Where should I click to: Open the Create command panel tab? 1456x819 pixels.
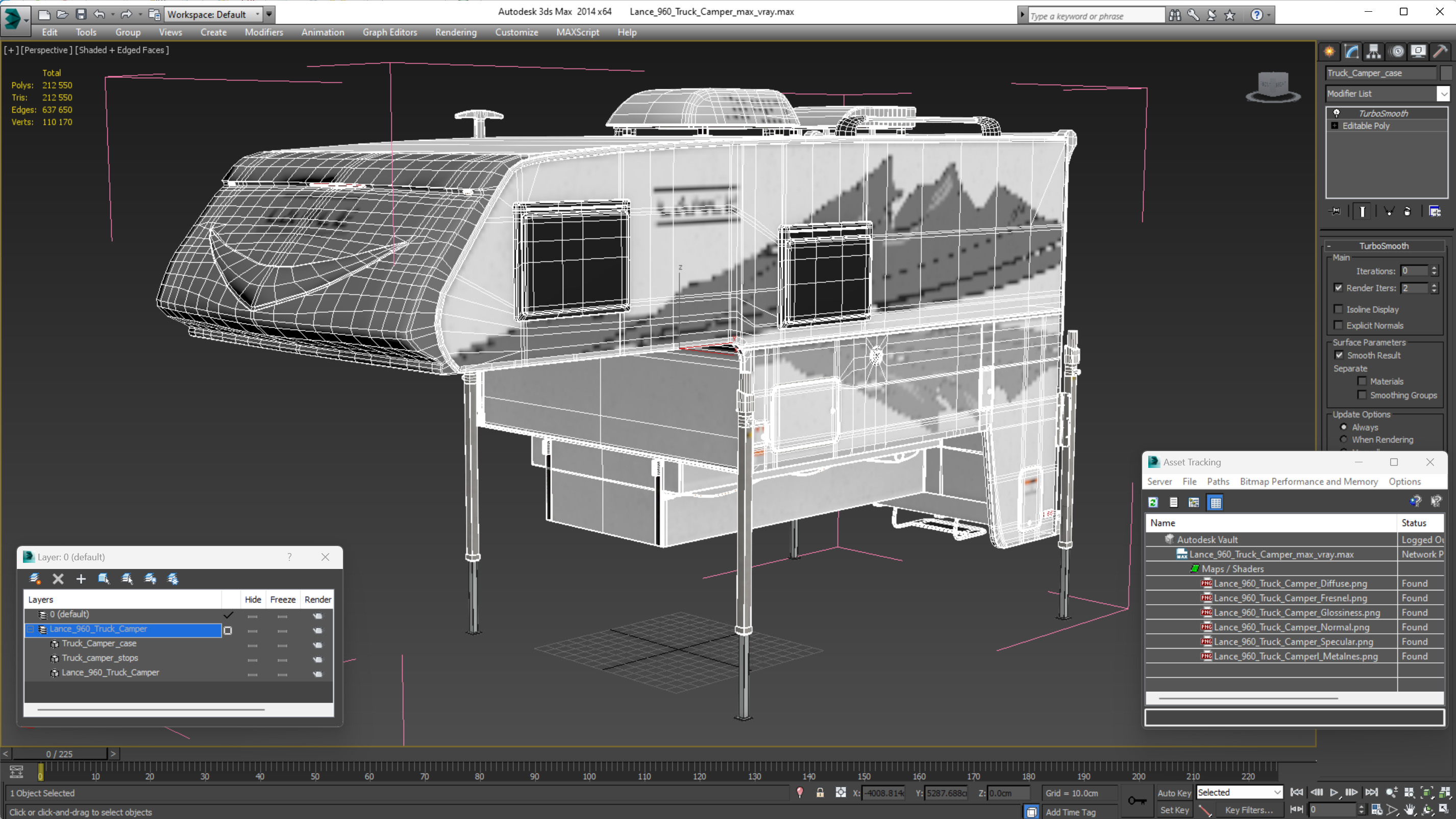[x=1329, y=52]
